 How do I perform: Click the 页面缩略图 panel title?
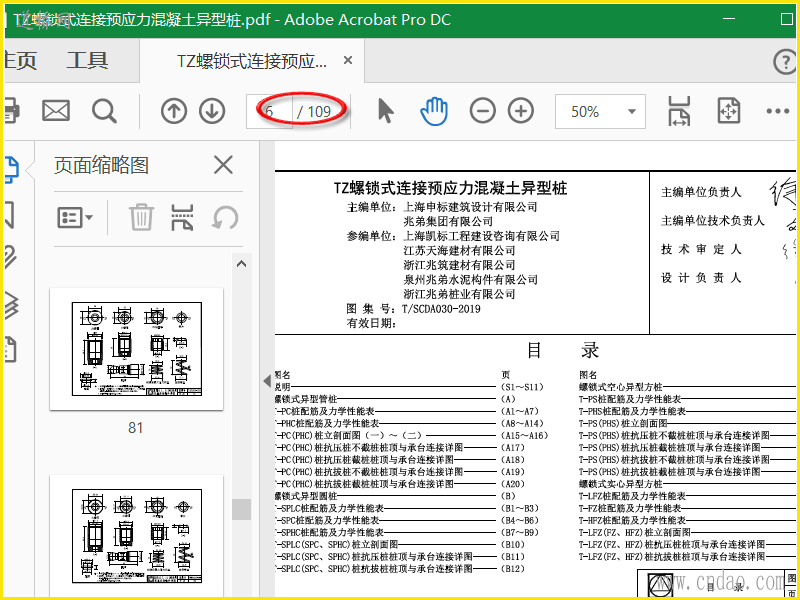(101, 165)
